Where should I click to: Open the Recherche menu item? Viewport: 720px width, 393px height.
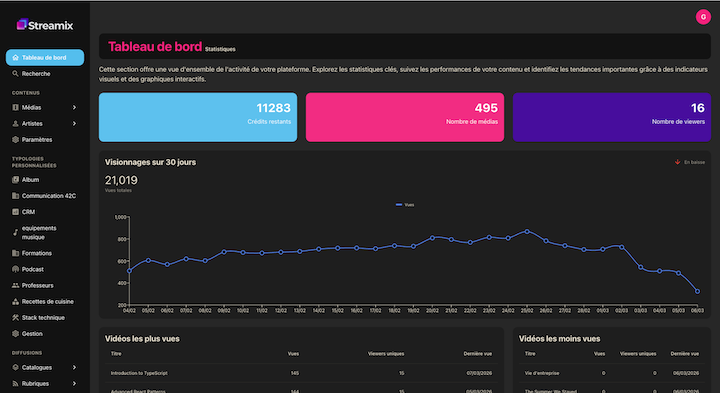pos(45,73)
